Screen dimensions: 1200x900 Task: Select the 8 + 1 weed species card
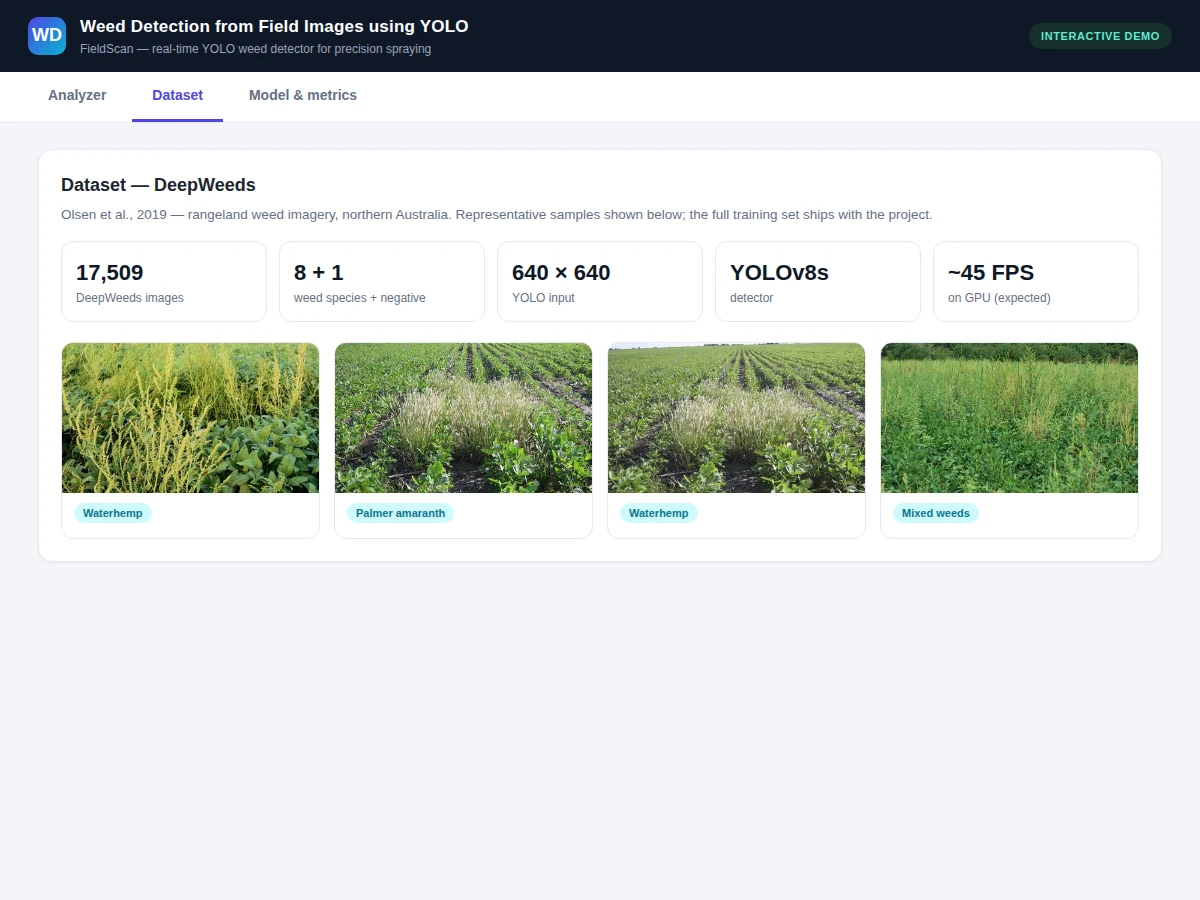point(382,282)
